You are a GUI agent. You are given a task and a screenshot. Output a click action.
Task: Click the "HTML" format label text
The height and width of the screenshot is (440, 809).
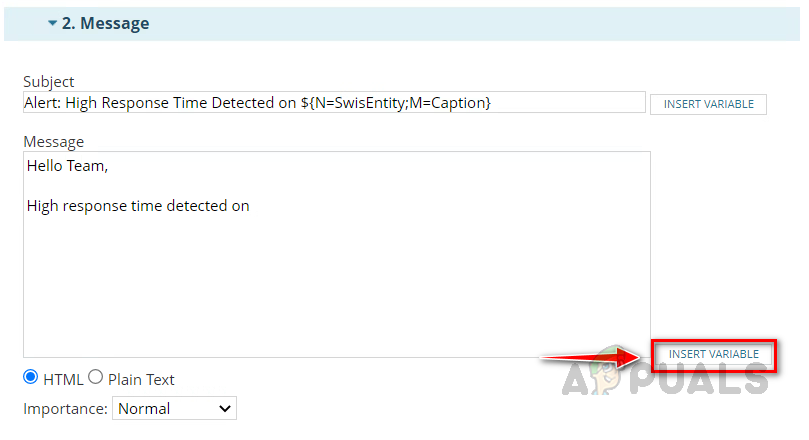[62, 379]
